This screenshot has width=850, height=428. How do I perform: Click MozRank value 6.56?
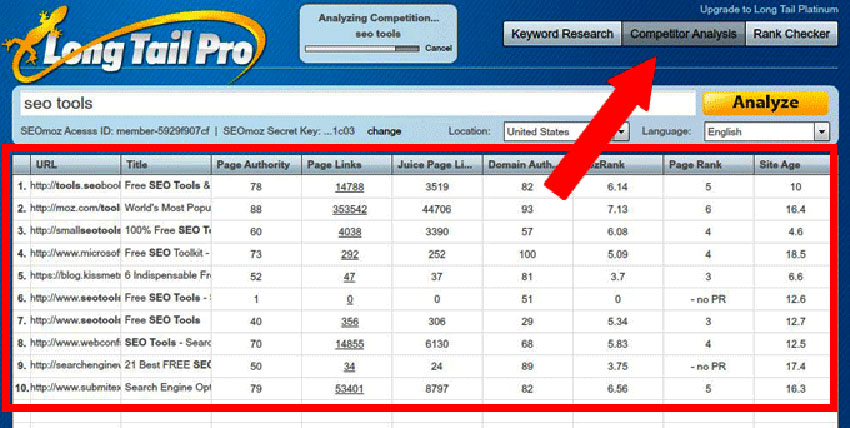pyautogui.click(x=617, y=389)
